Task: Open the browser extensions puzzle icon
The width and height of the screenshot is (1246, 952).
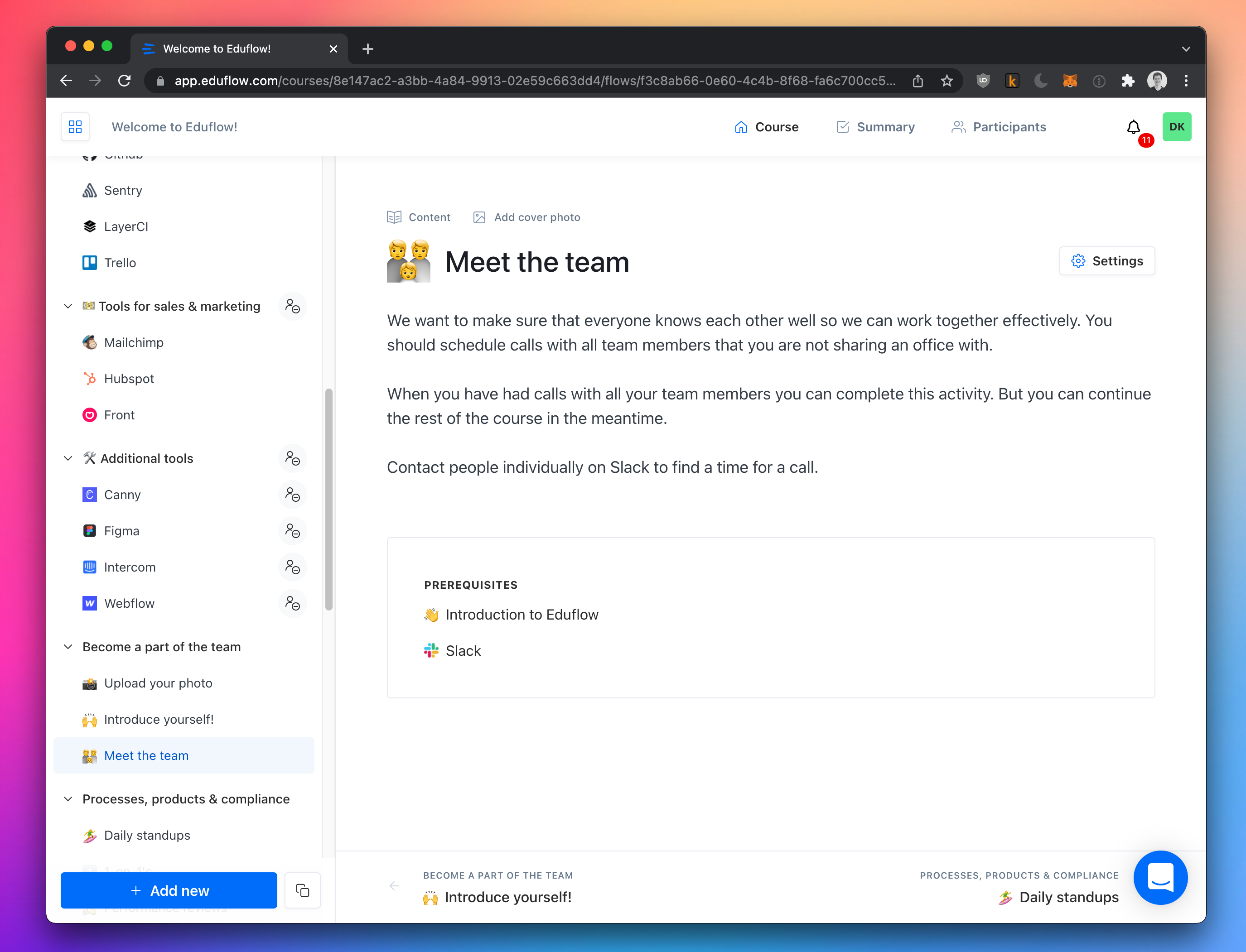Action: 1128,81
